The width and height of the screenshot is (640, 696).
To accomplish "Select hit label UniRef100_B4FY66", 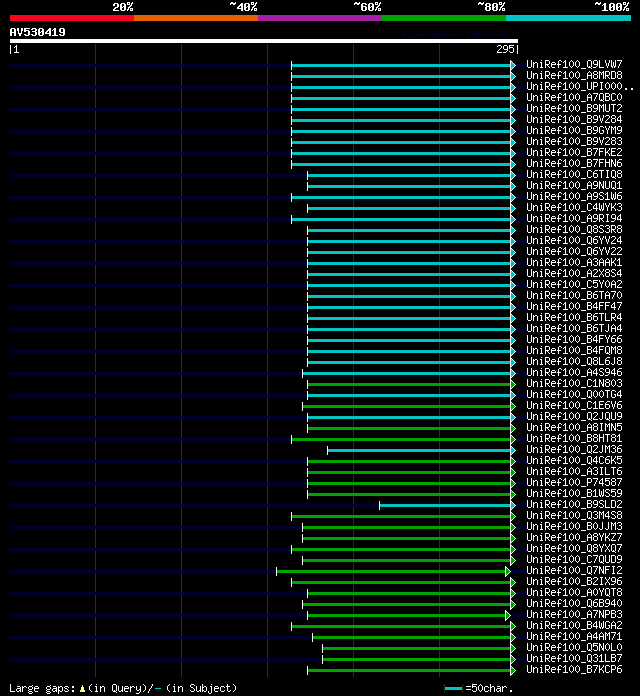I will tap(574, 339).
